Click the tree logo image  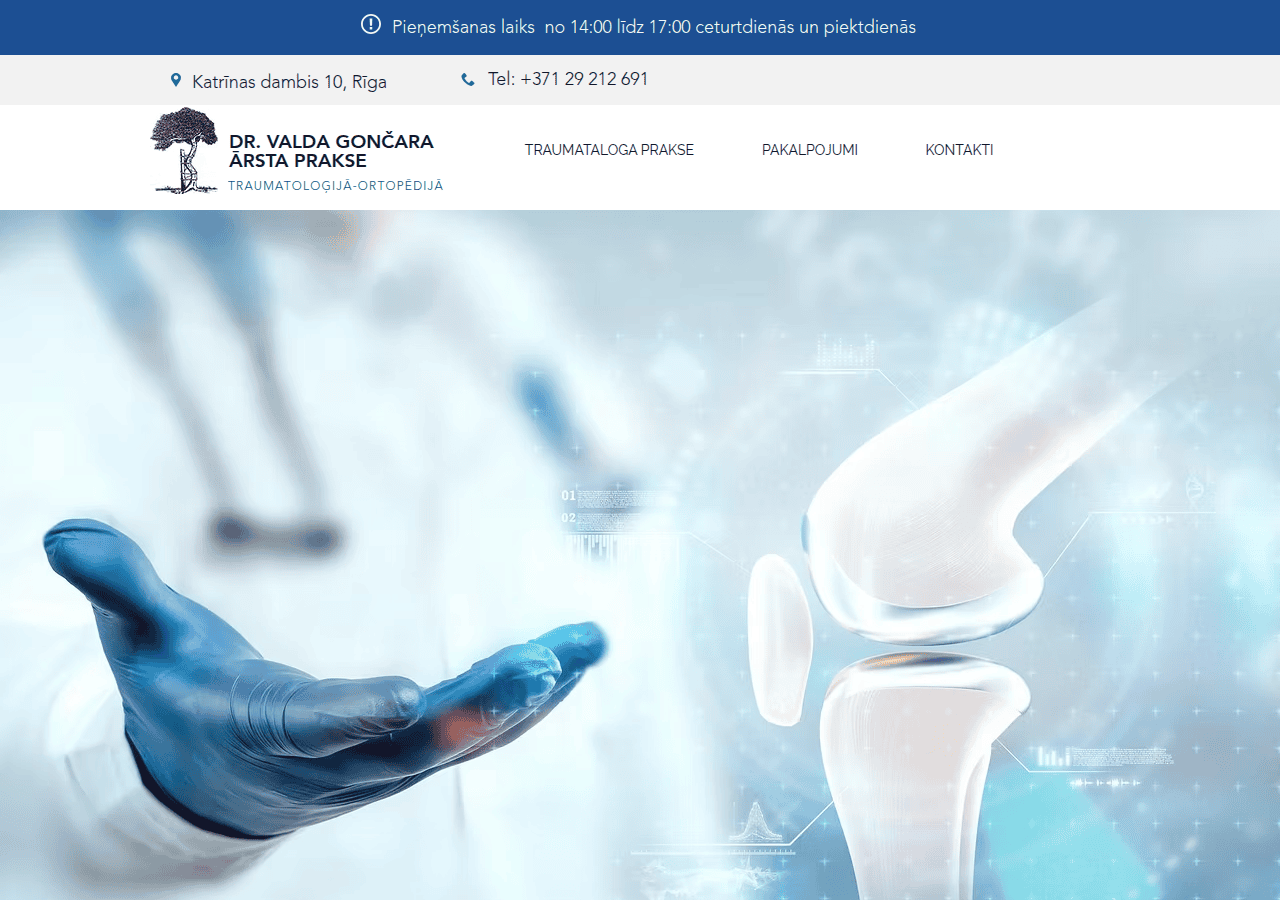tap(184, 150)
